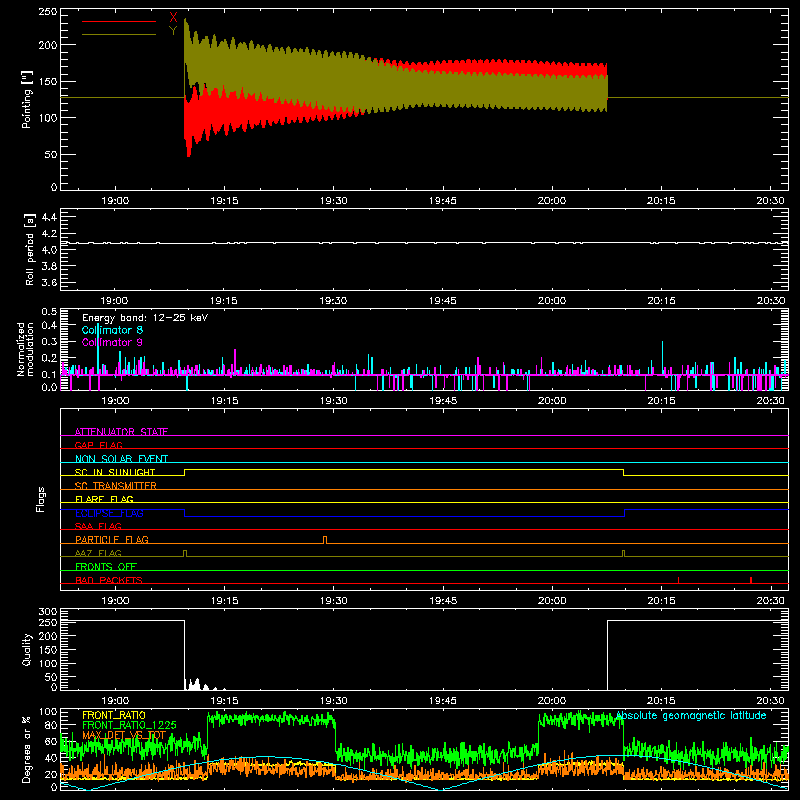
Task: Click the 'Degrees or %' axis title
Action: pos(27,749)
